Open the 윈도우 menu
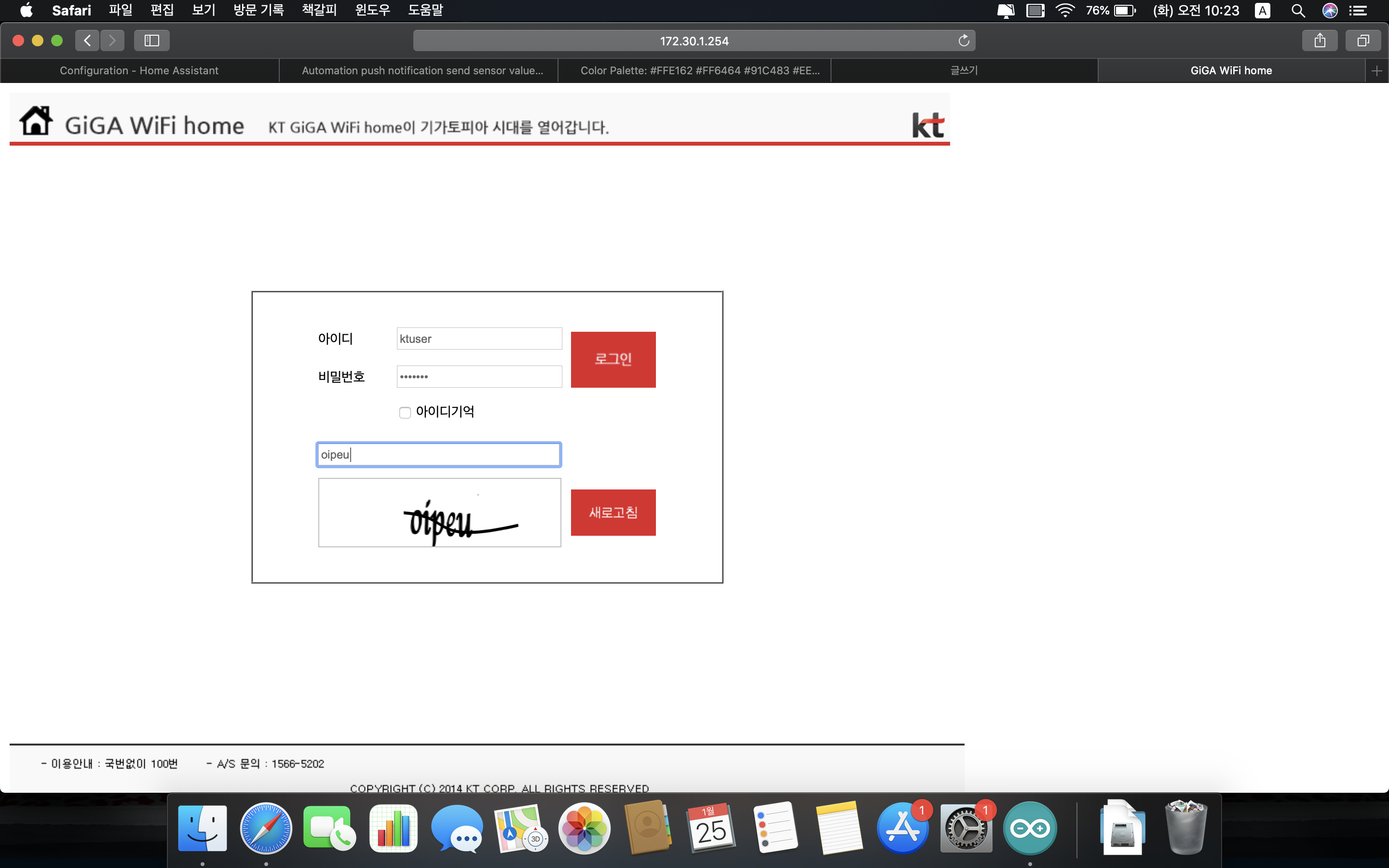This screenshot has width=1389, height=868. coord(372,10)
